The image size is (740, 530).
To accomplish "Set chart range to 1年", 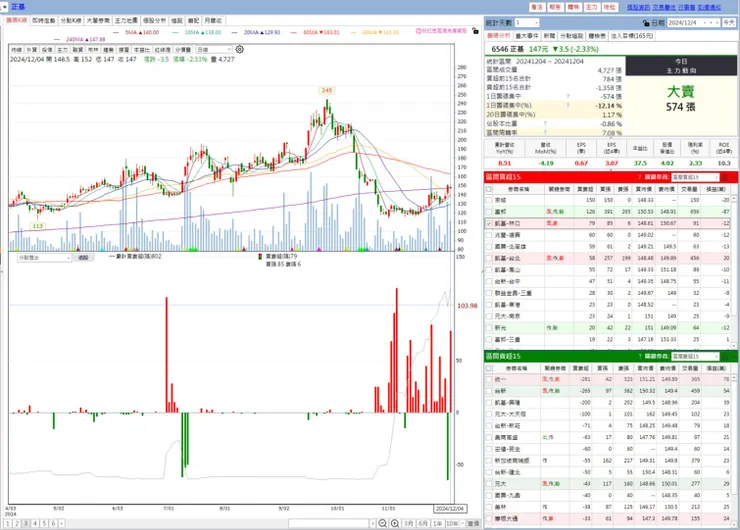I will [437, 523].
